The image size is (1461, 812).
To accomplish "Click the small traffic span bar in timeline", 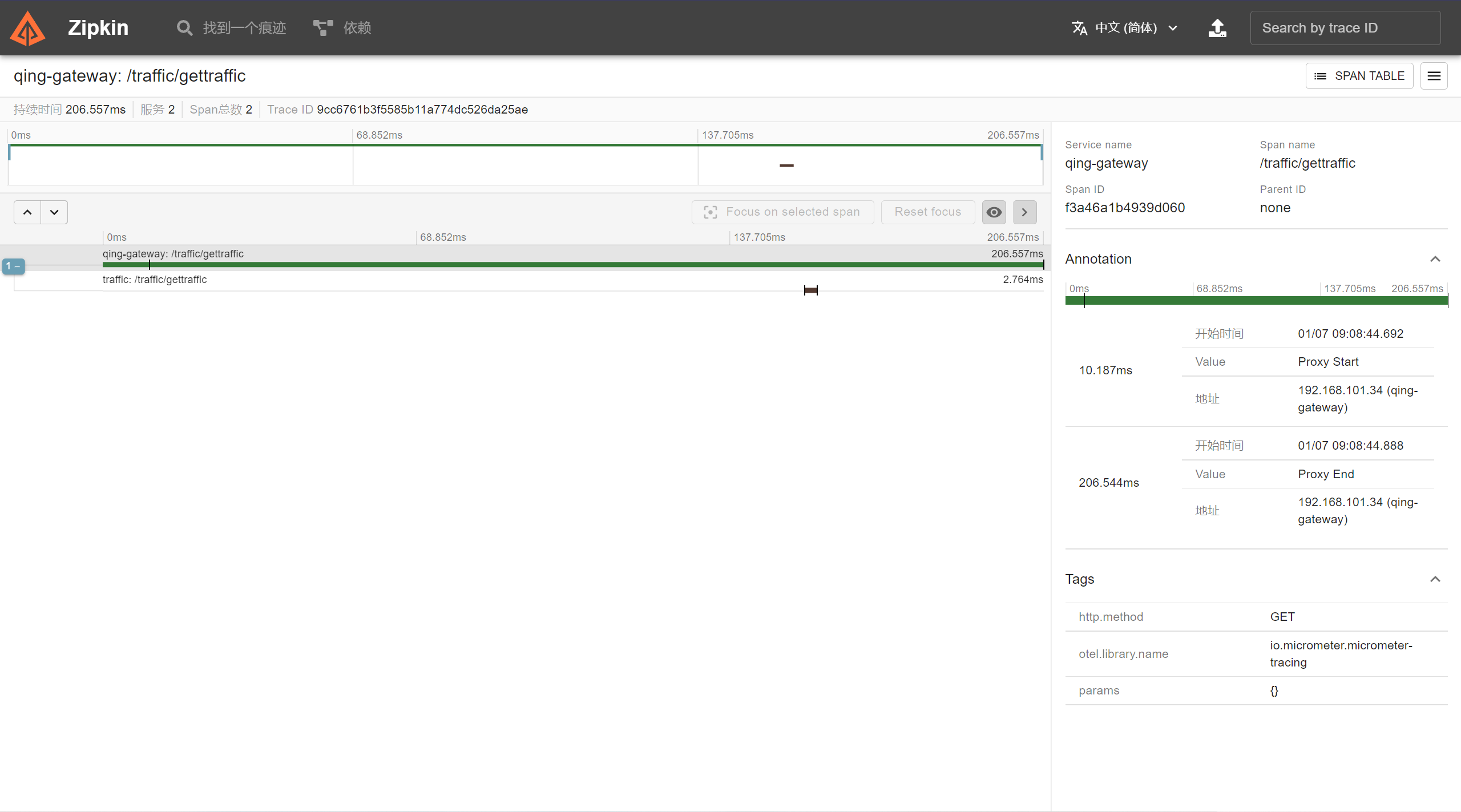I will pyautogui.click(x=810, y=290).
